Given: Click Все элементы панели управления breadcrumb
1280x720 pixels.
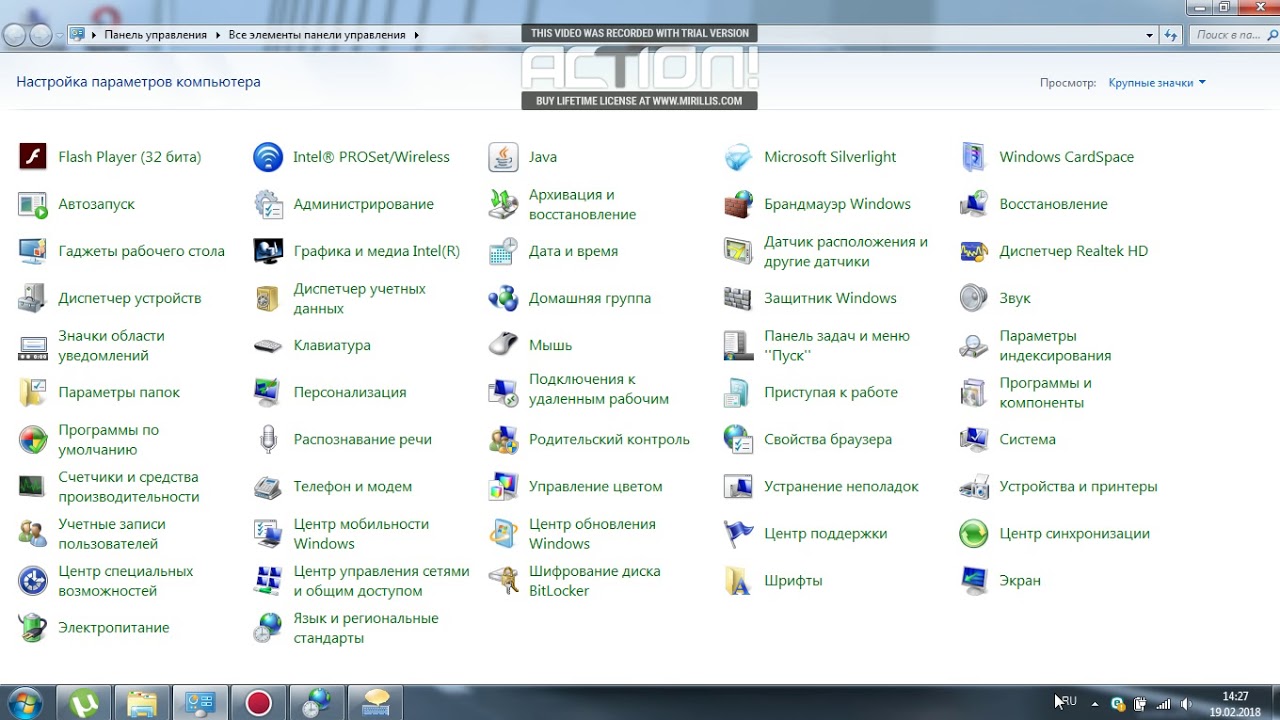Looking at the screenshot, I should click(317, 35).
